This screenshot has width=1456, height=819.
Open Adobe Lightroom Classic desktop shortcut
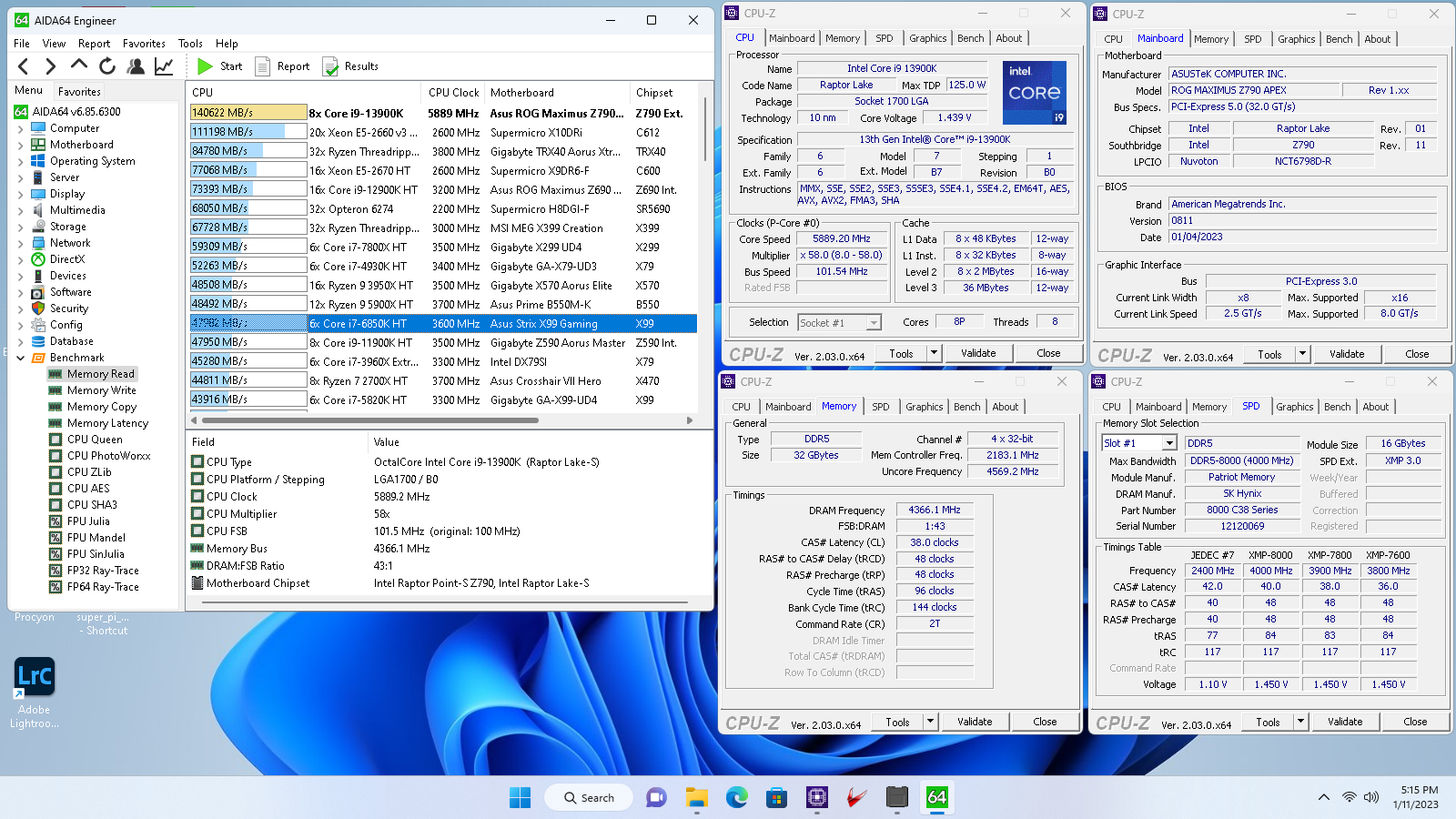35,693
